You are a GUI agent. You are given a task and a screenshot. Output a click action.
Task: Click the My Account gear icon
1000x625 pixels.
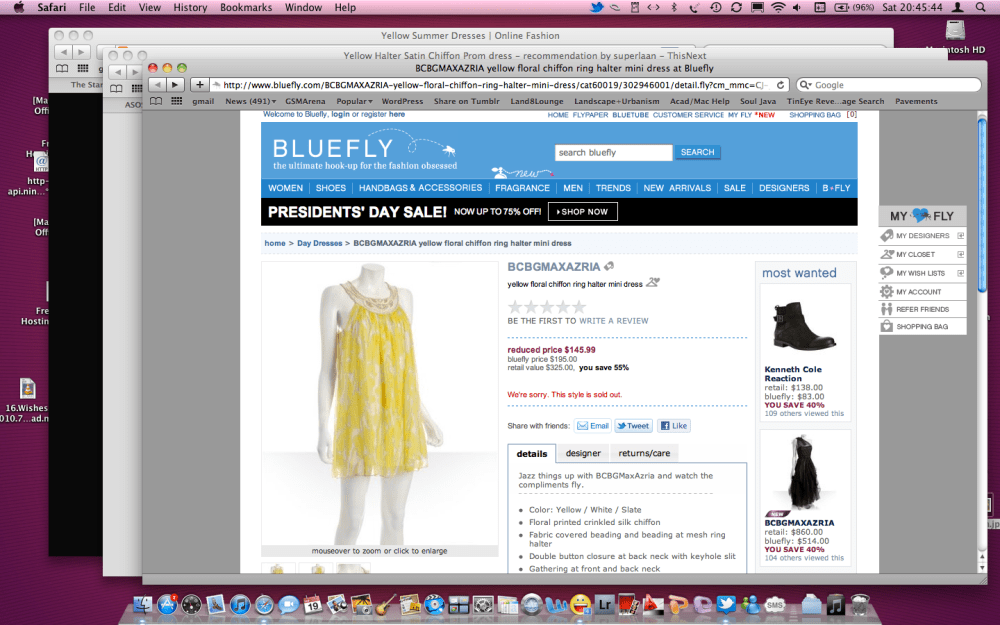tap(886, 291)
